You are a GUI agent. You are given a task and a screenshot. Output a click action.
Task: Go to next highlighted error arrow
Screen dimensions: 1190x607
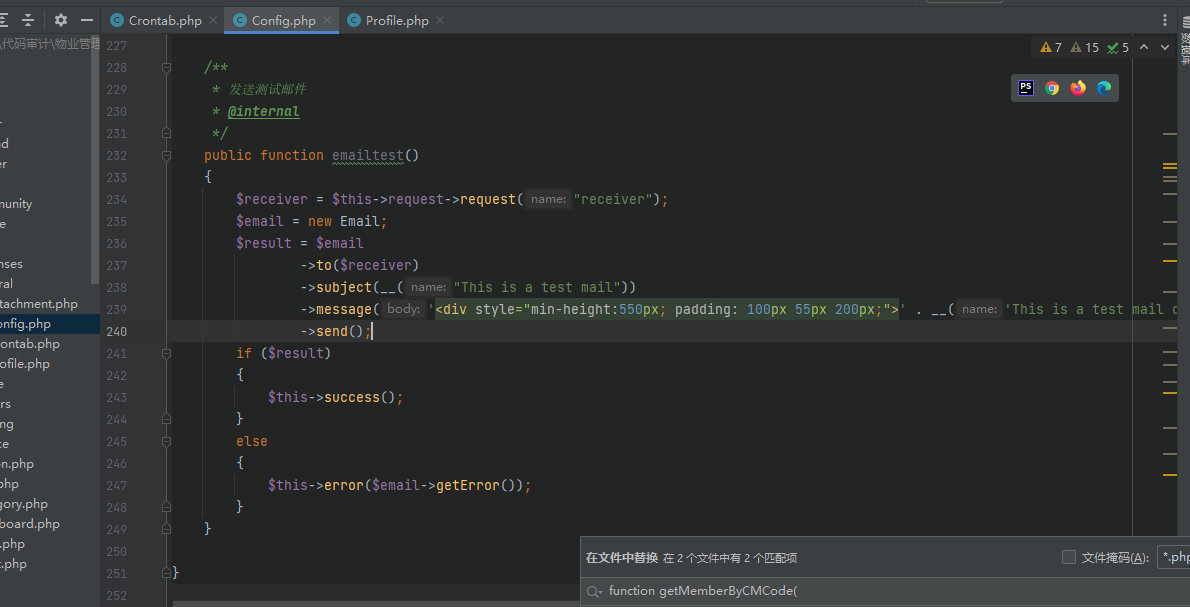coord(1165,47)
